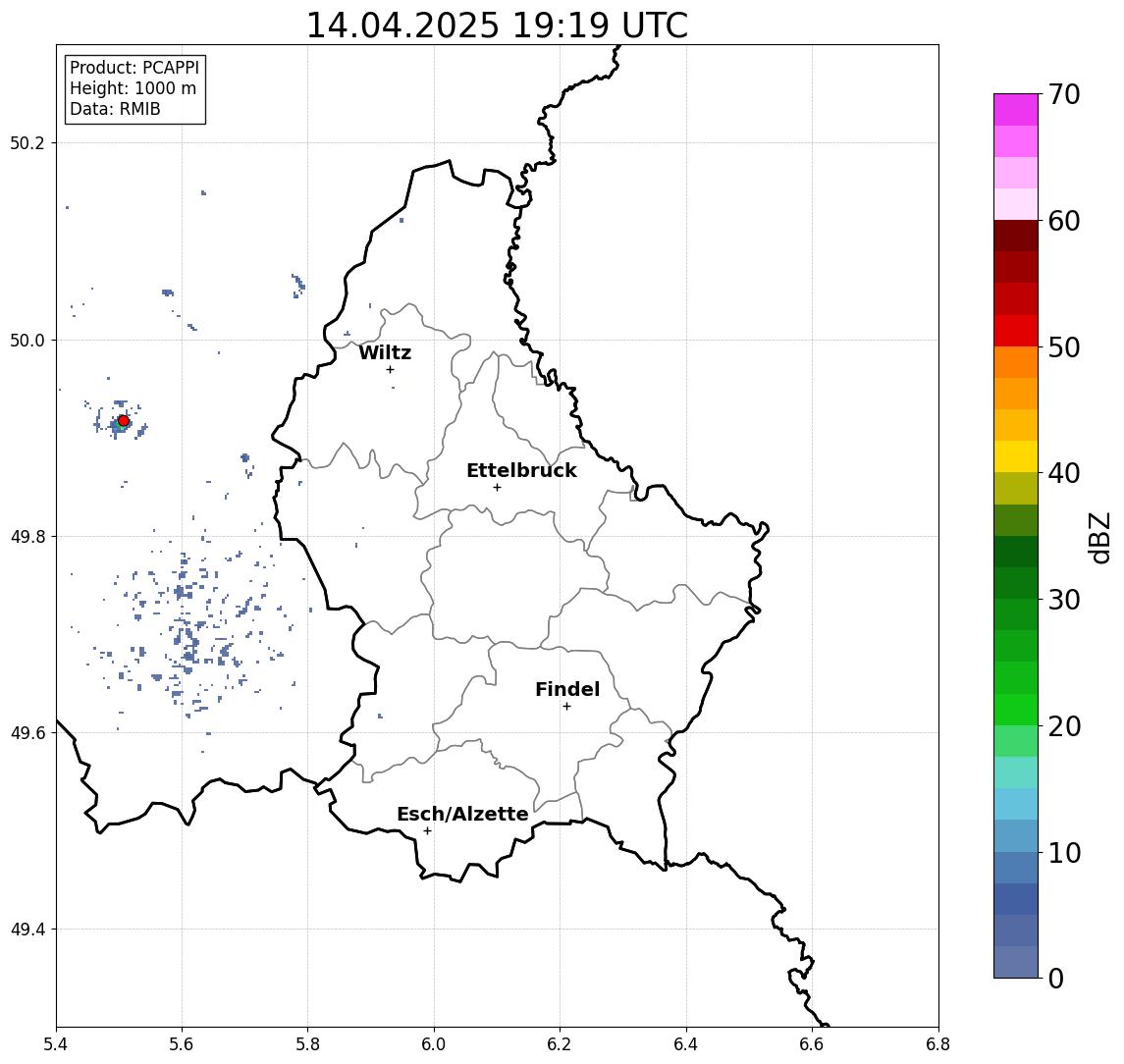Screen dimensions: 1124x1064
Task: Click the dark maroon colorbar swatch below 60
Action: coord(1016,236)
